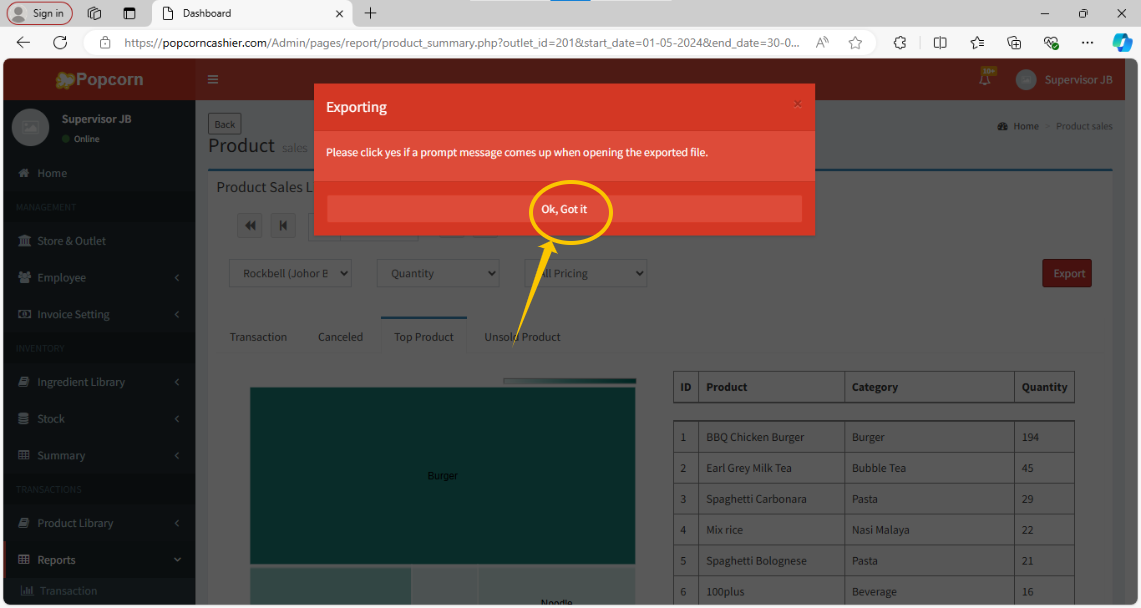Open the Quantity dropdown
The height and width of the screenshot is (608, 1141).
click(x=438, y=273)
